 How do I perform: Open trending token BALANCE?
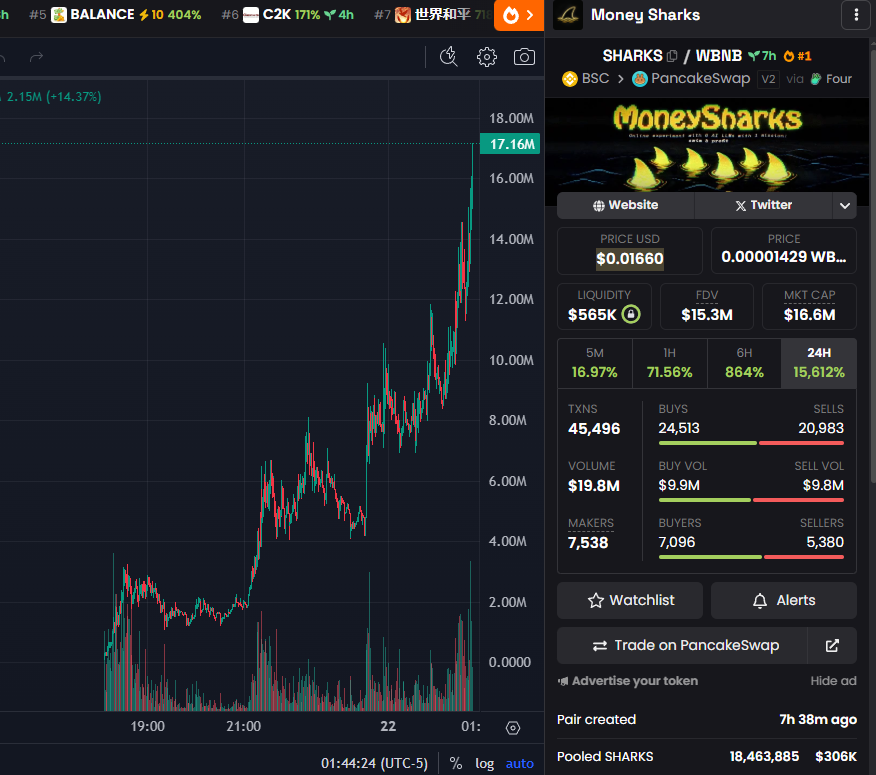pos(115,15)
